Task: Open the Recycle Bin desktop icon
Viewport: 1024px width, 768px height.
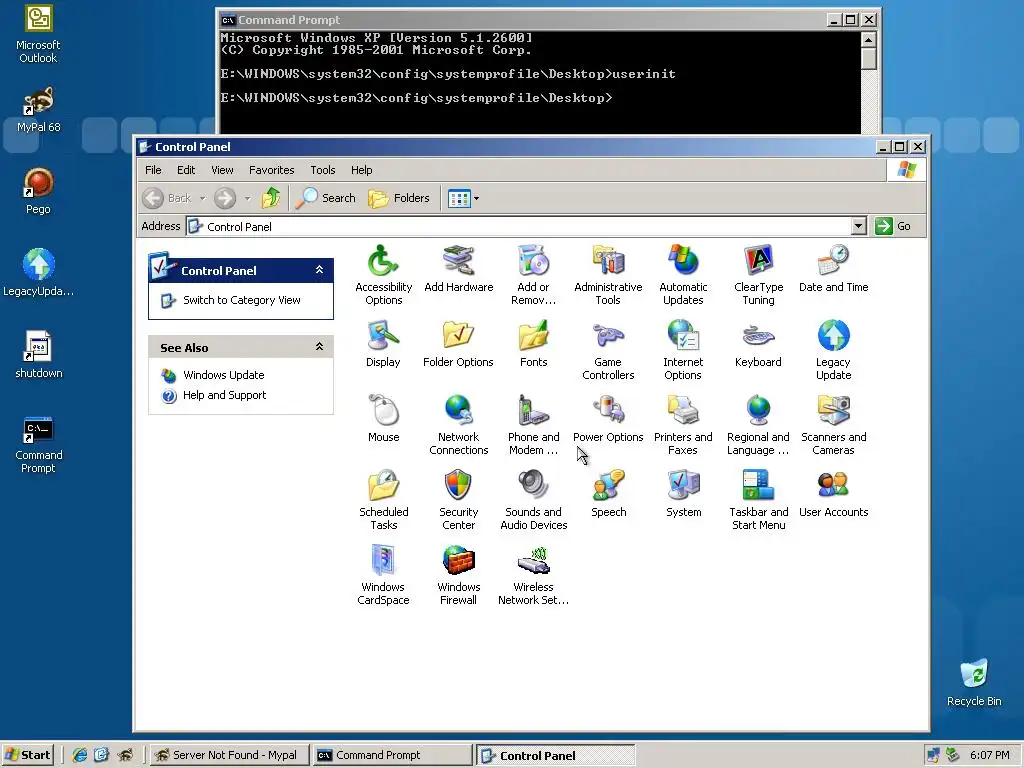Action: (x=974, y=682)
